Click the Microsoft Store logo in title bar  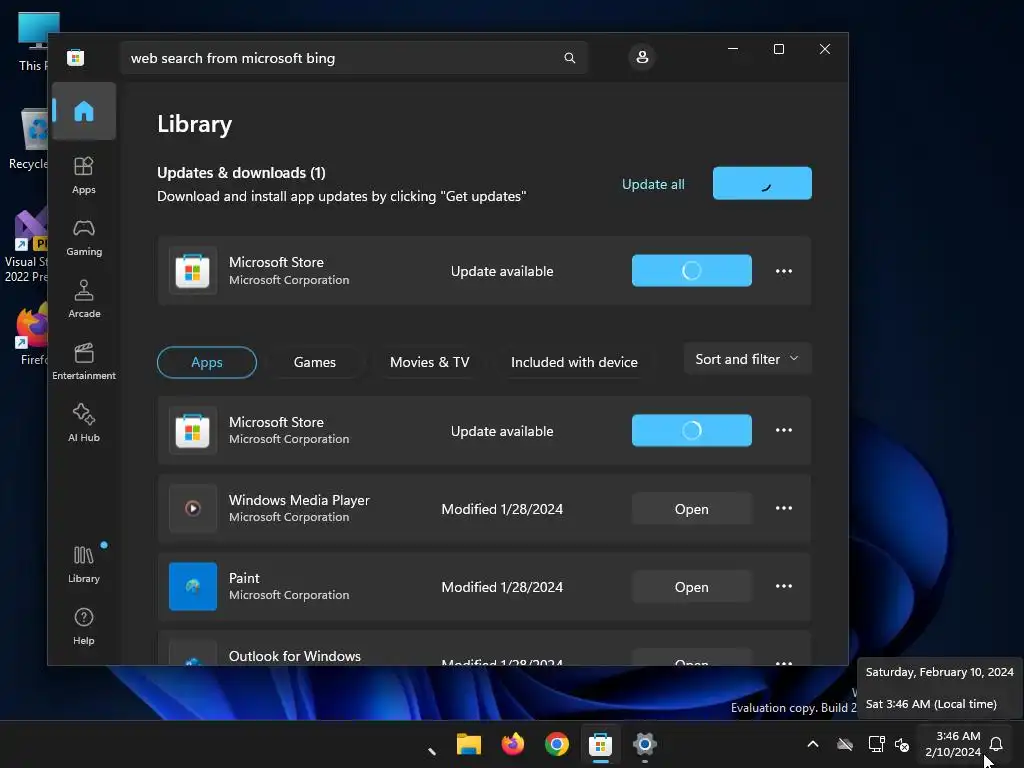76,57
